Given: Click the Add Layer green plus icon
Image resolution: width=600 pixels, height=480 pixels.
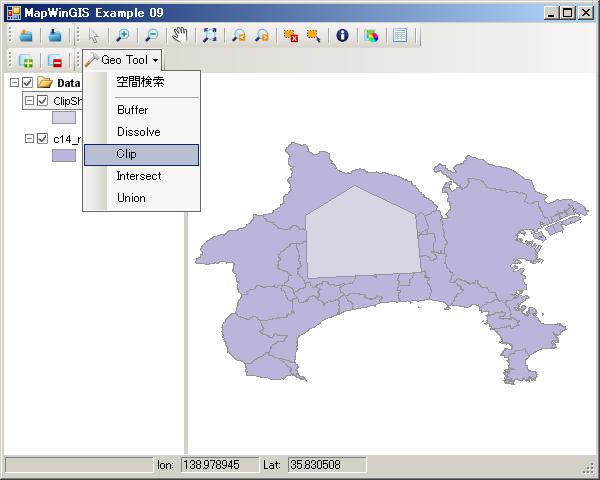Looking at the screenshot, I should click(x=26, y=61).
